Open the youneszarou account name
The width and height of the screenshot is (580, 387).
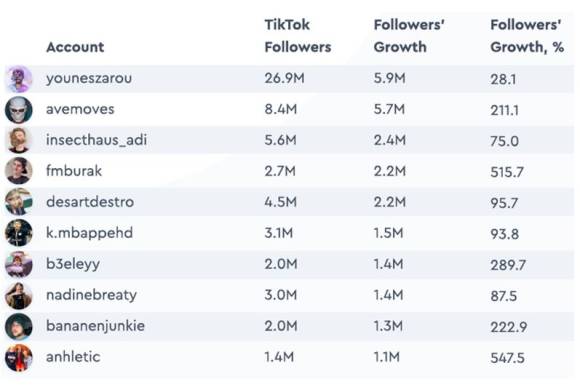point(89,78)
